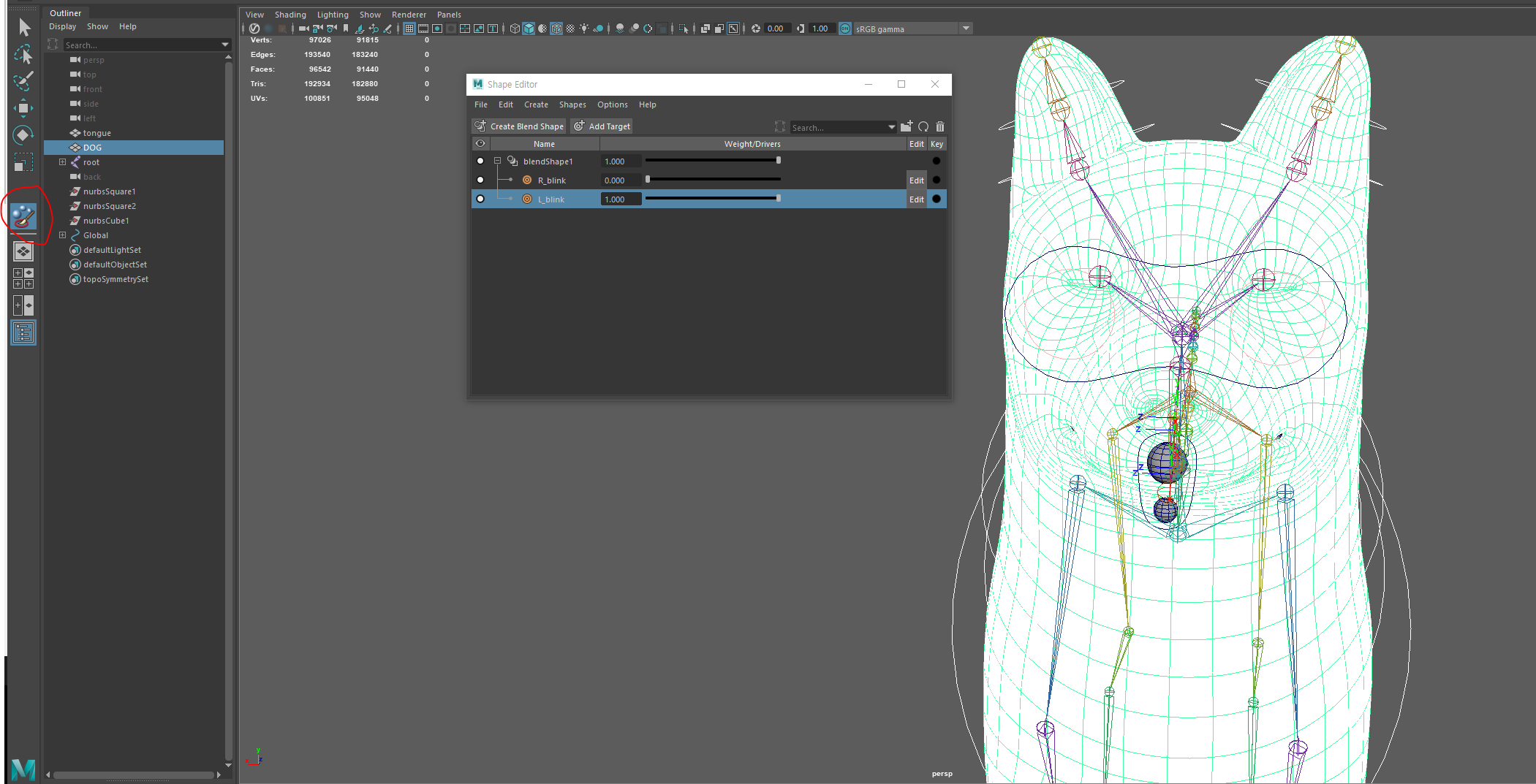1536x784 pixels.
Task: Toggle X-ray display icon
Action: tap(705, 28)
